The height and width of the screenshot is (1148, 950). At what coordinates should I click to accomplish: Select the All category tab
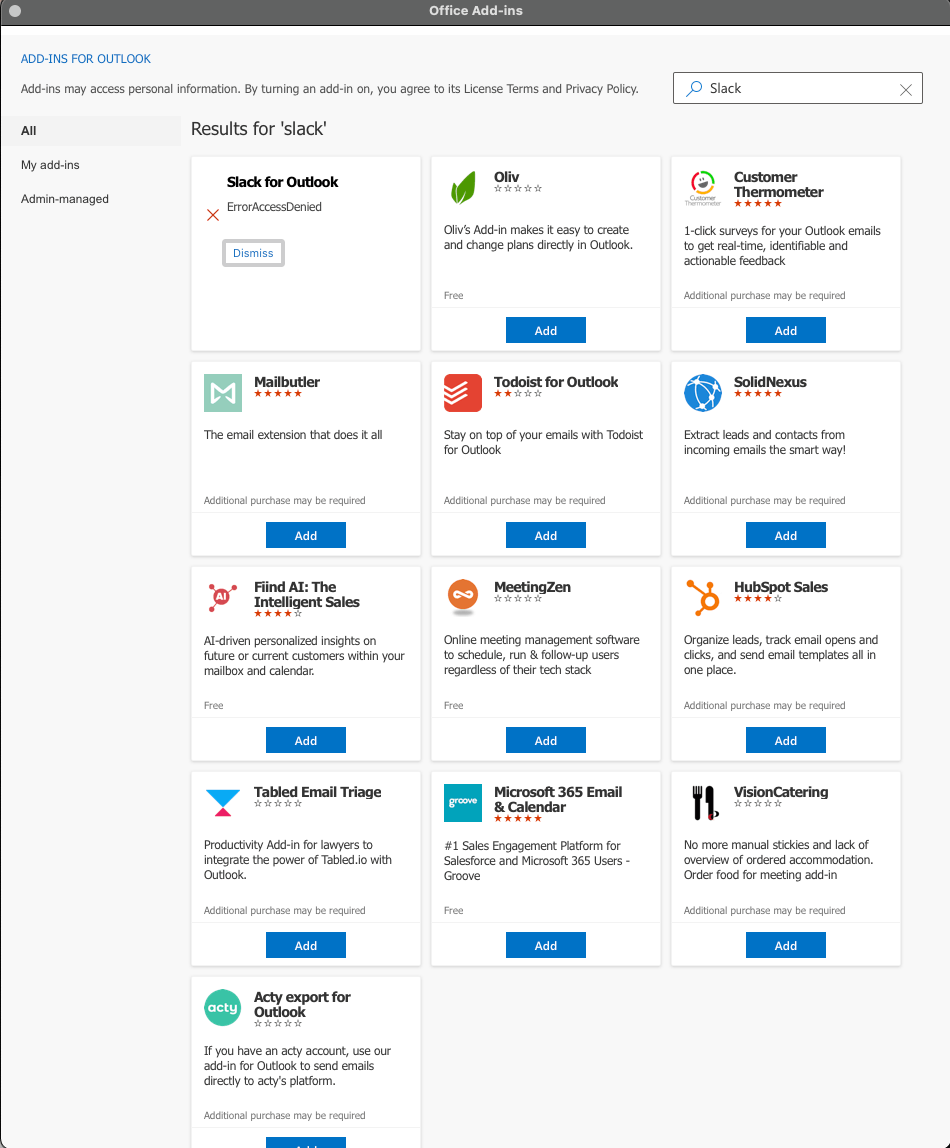91,131
